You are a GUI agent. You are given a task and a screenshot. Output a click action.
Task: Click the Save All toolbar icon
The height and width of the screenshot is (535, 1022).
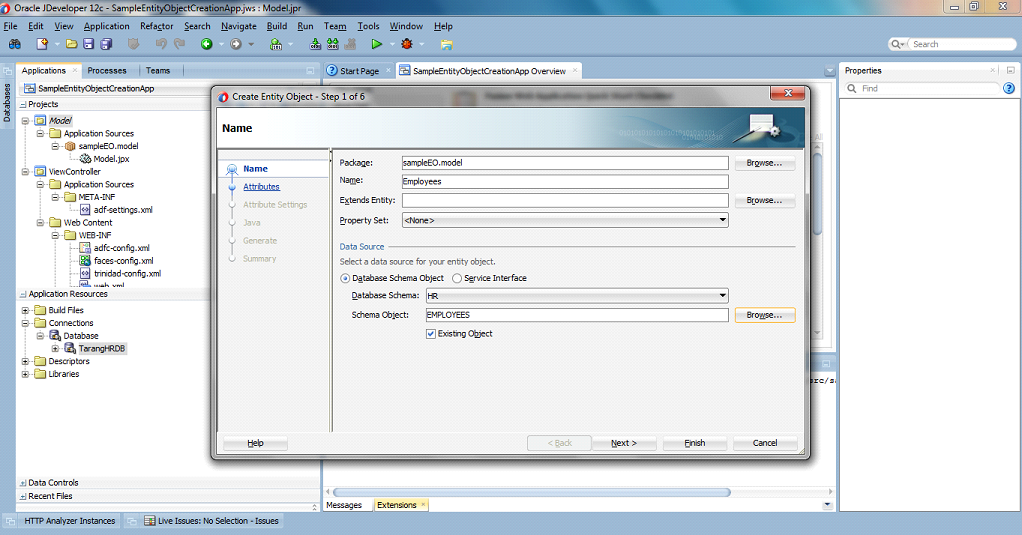[106, 44]
